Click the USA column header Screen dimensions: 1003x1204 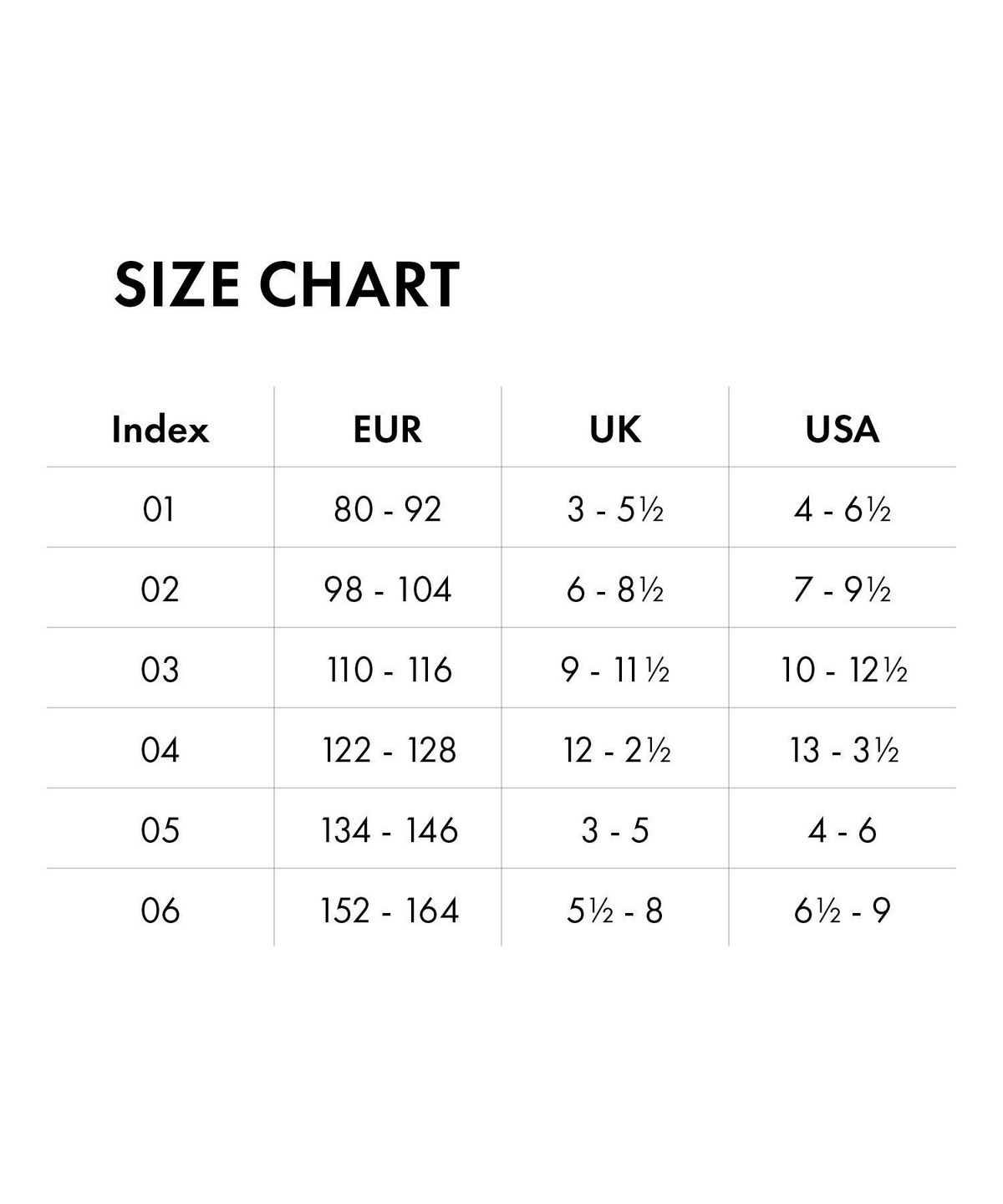(843, 430)
